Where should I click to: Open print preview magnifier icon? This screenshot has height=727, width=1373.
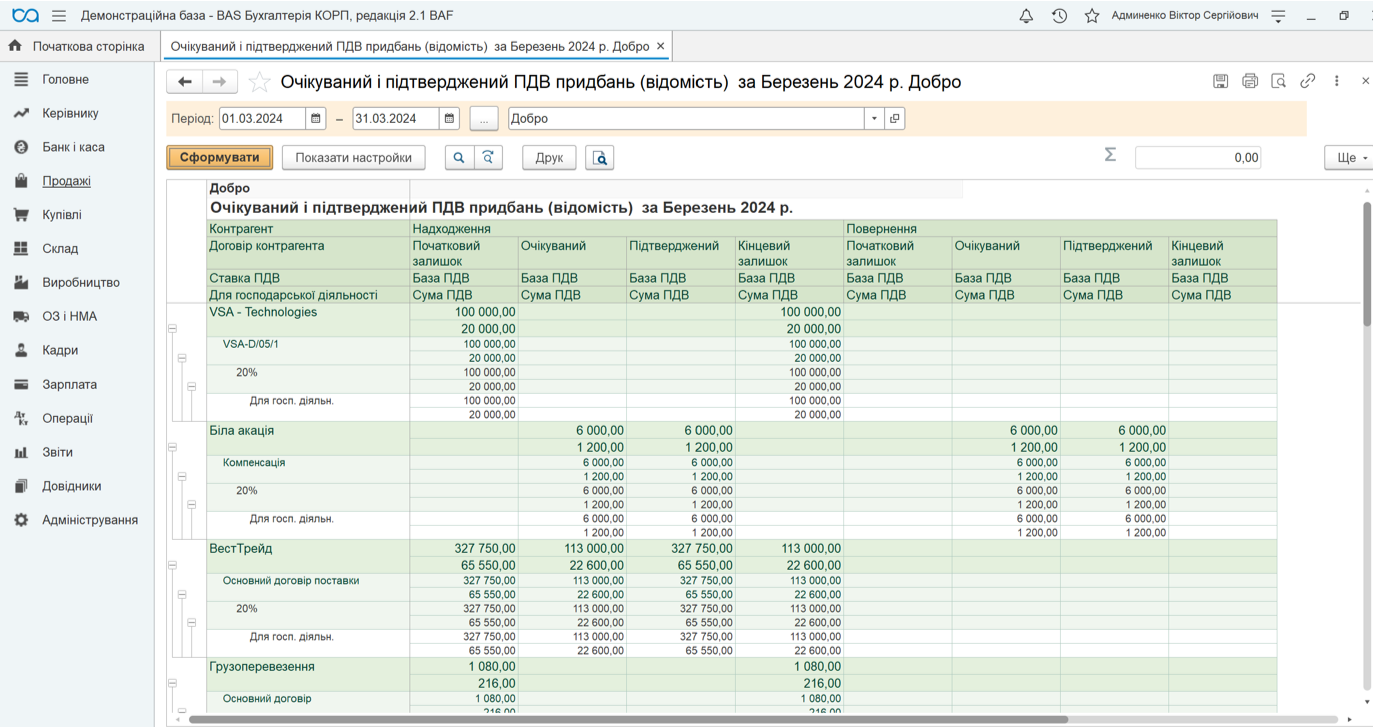(1278, 82)
